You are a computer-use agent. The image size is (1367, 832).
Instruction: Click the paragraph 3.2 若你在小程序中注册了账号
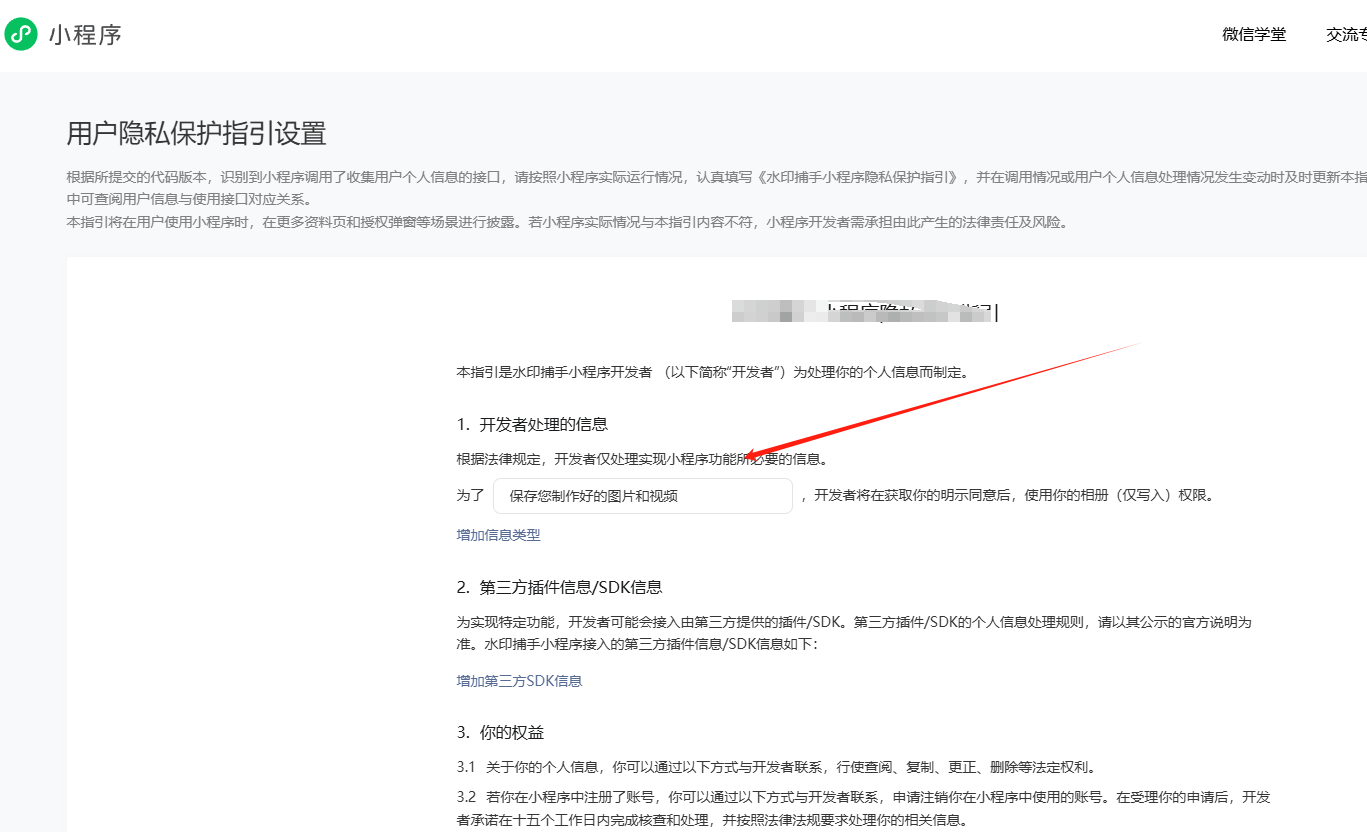tap(864, 809)
